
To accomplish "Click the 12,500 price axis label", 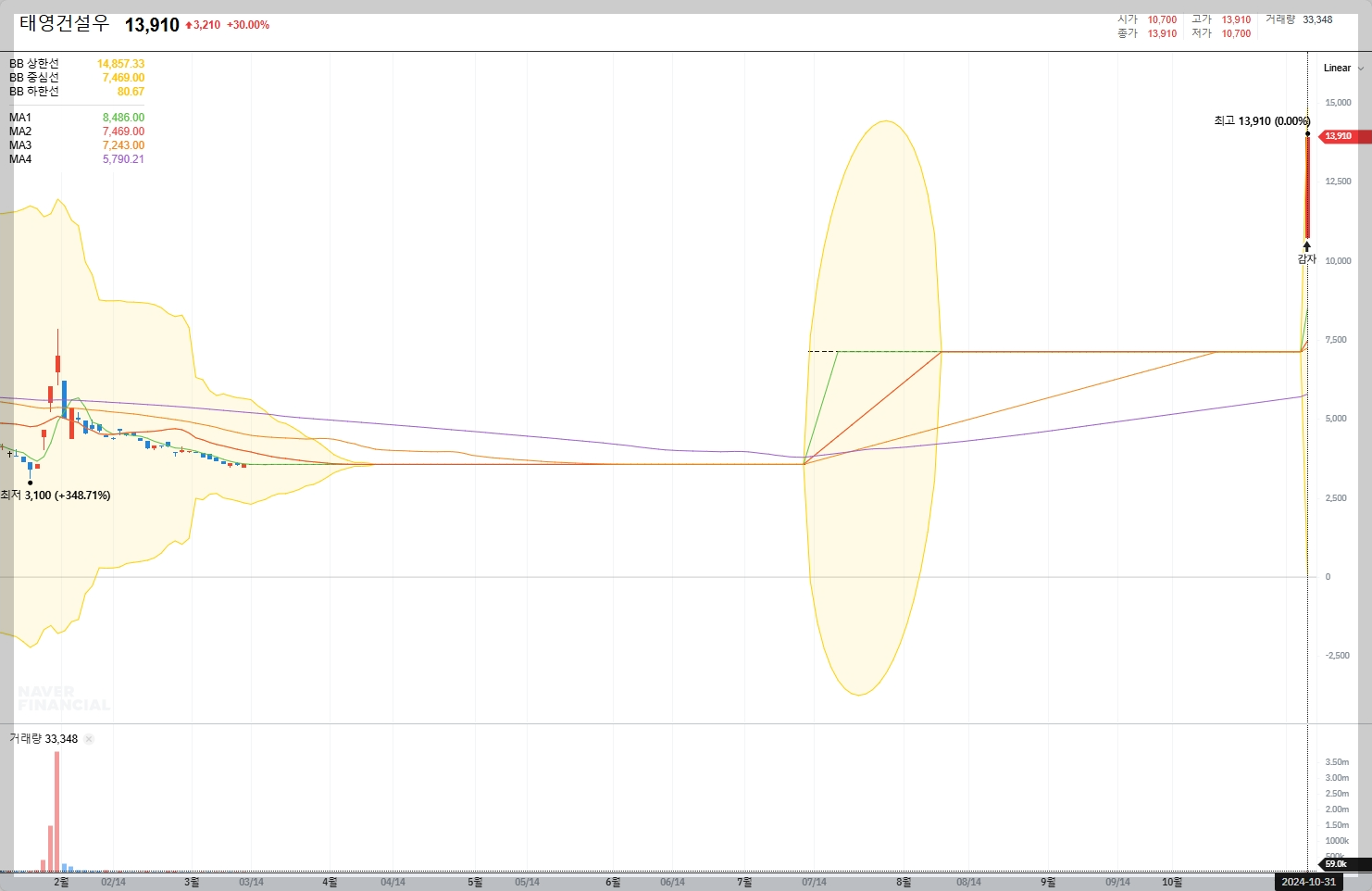I will [1338, 182].
